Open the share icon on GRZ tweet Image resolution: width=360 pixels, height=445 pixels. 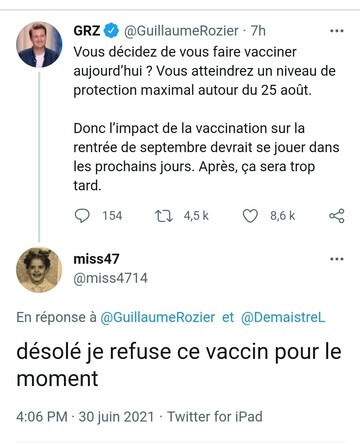(337, 216)
